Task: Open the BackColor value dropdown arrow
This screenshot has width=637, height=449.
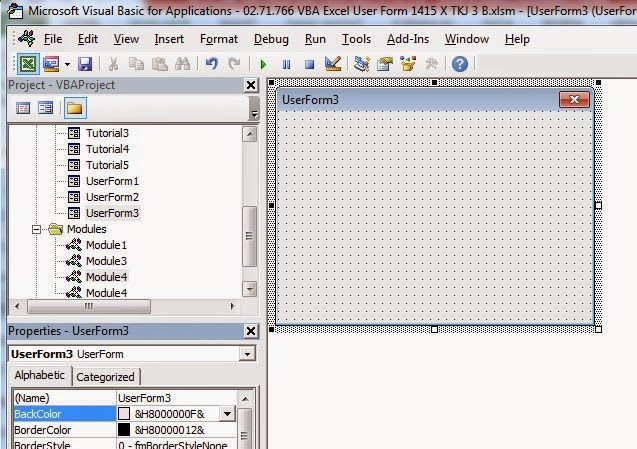Action: pos(227,414)
